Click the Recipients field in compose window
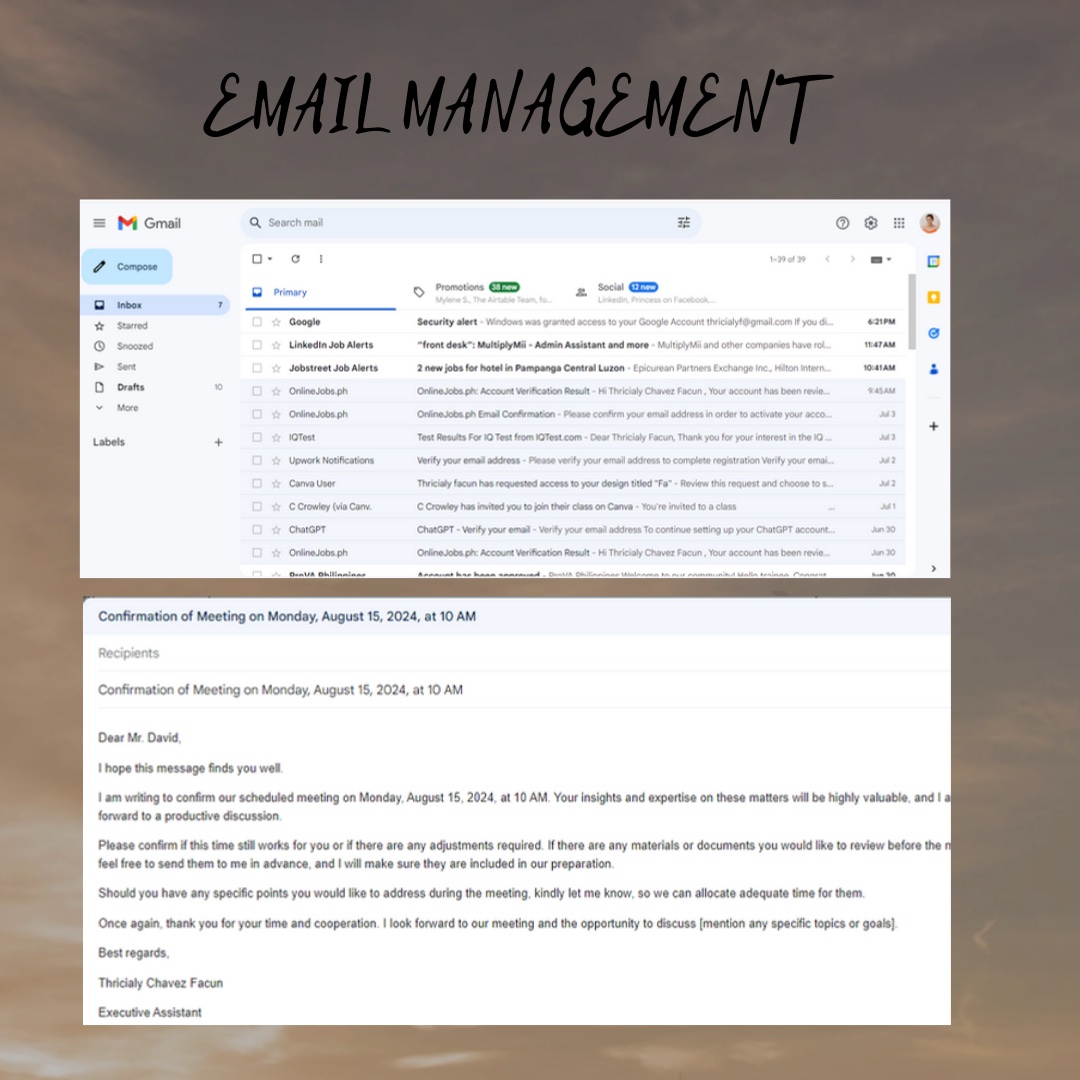 [x=523, y=653]
